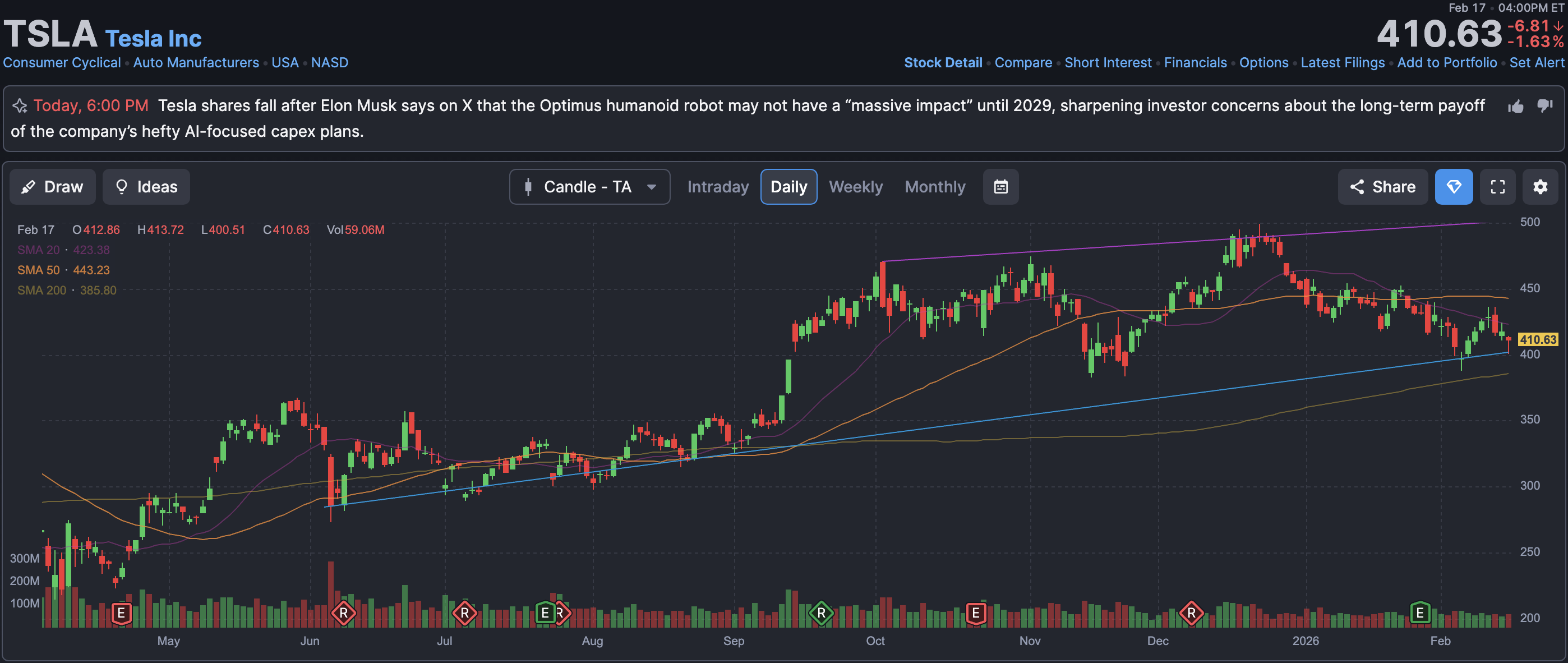The height and width of the screenshot is (663, 1568).
Task: Open chart settings gear
Action: 1540,187
